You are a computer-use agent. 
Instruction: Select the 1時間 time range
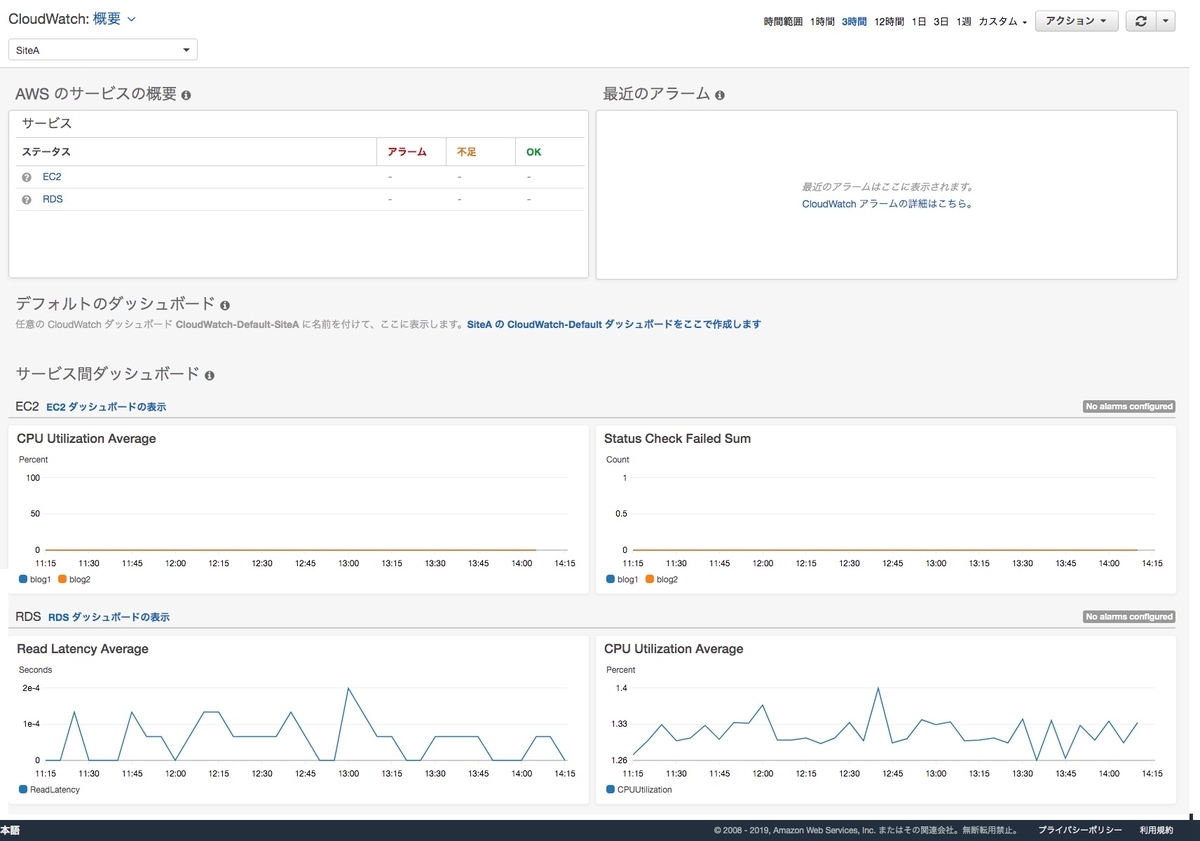(822, 21)
